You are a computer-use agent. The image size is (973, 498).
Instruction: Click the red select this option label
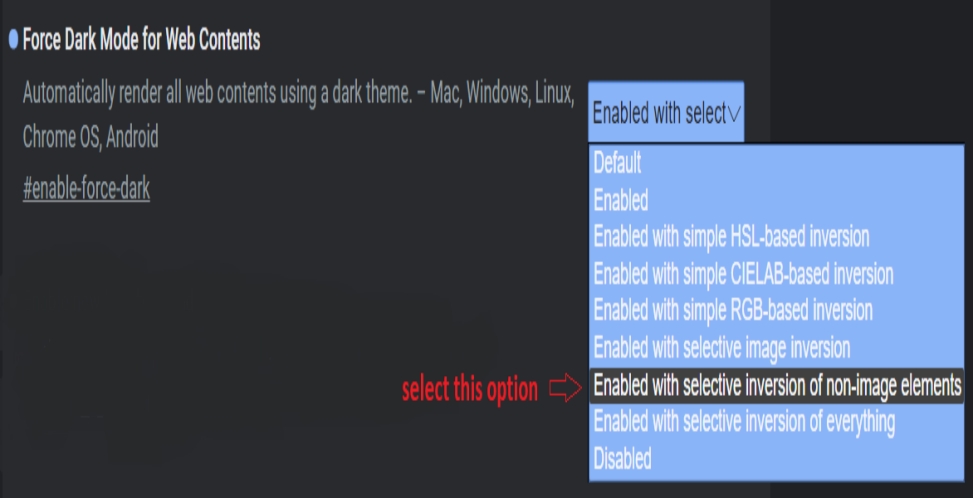pyautogui.click(x=470, y=389)
